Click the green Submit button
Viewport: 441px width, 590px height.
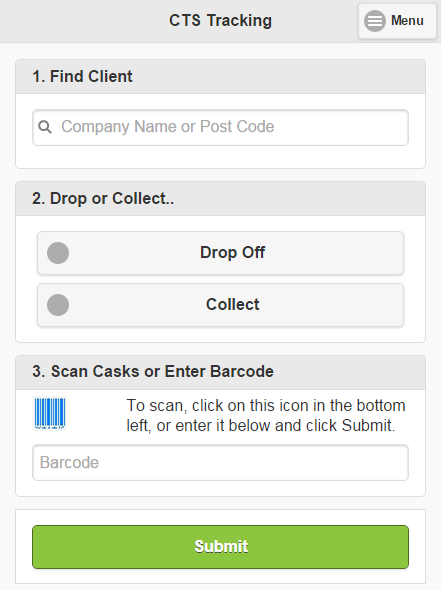click(x=220, y=547)
